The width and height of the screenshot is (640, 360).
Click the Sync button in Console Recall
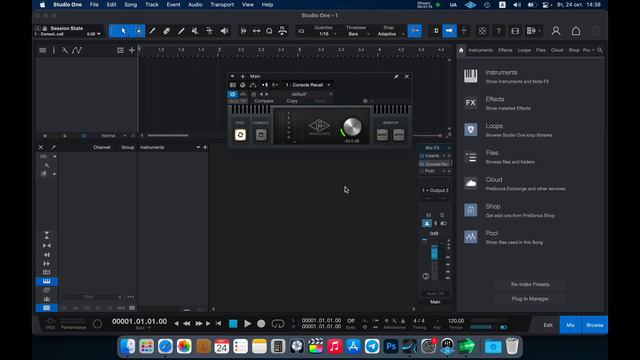240,134
